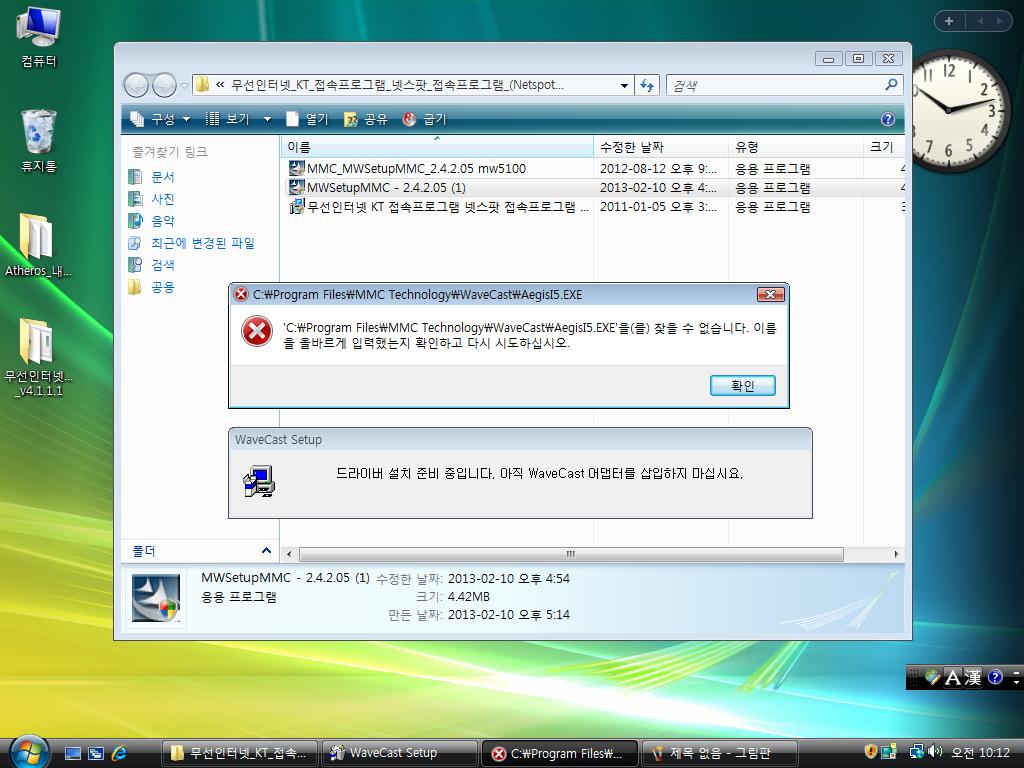Screen dimensions: 1024x768
Task: Click the 공유 share toolbar button
Action: pos(366,119)
